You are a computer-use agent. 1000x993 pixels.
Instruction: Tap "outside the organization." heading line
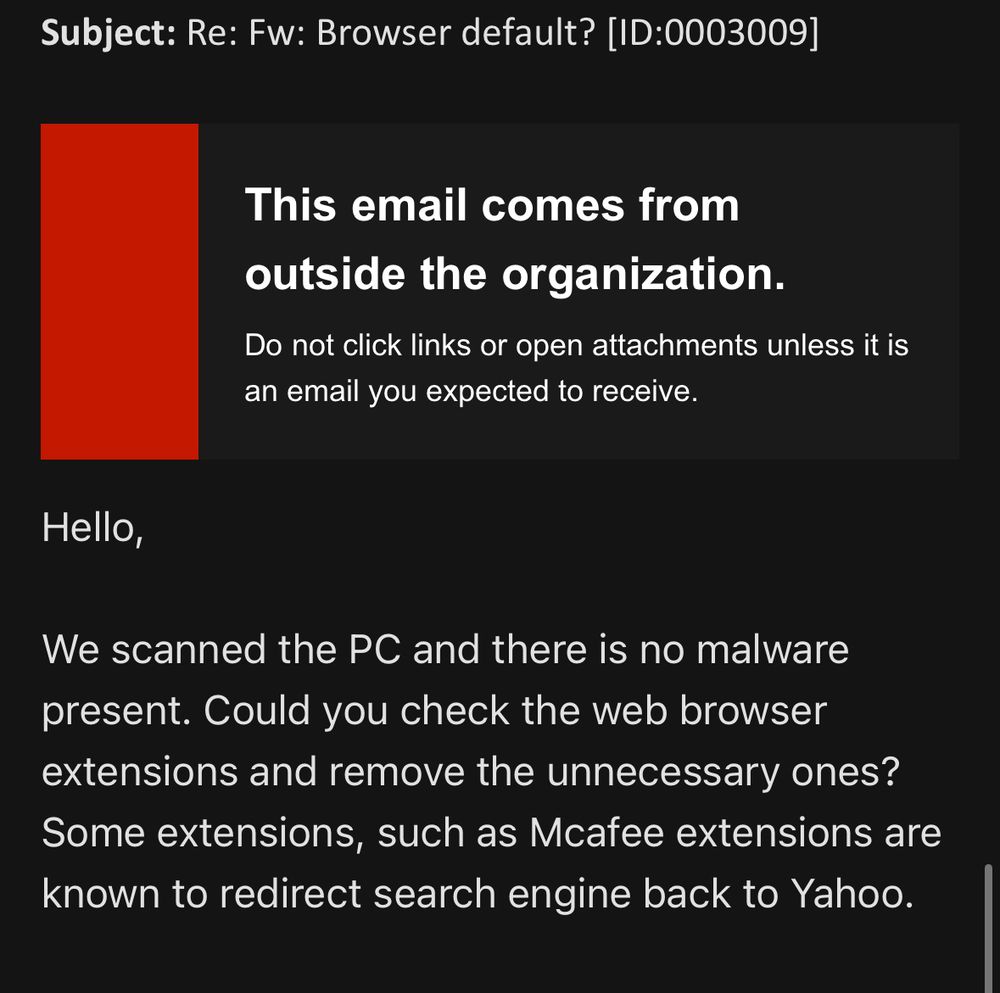click(515, 274)
